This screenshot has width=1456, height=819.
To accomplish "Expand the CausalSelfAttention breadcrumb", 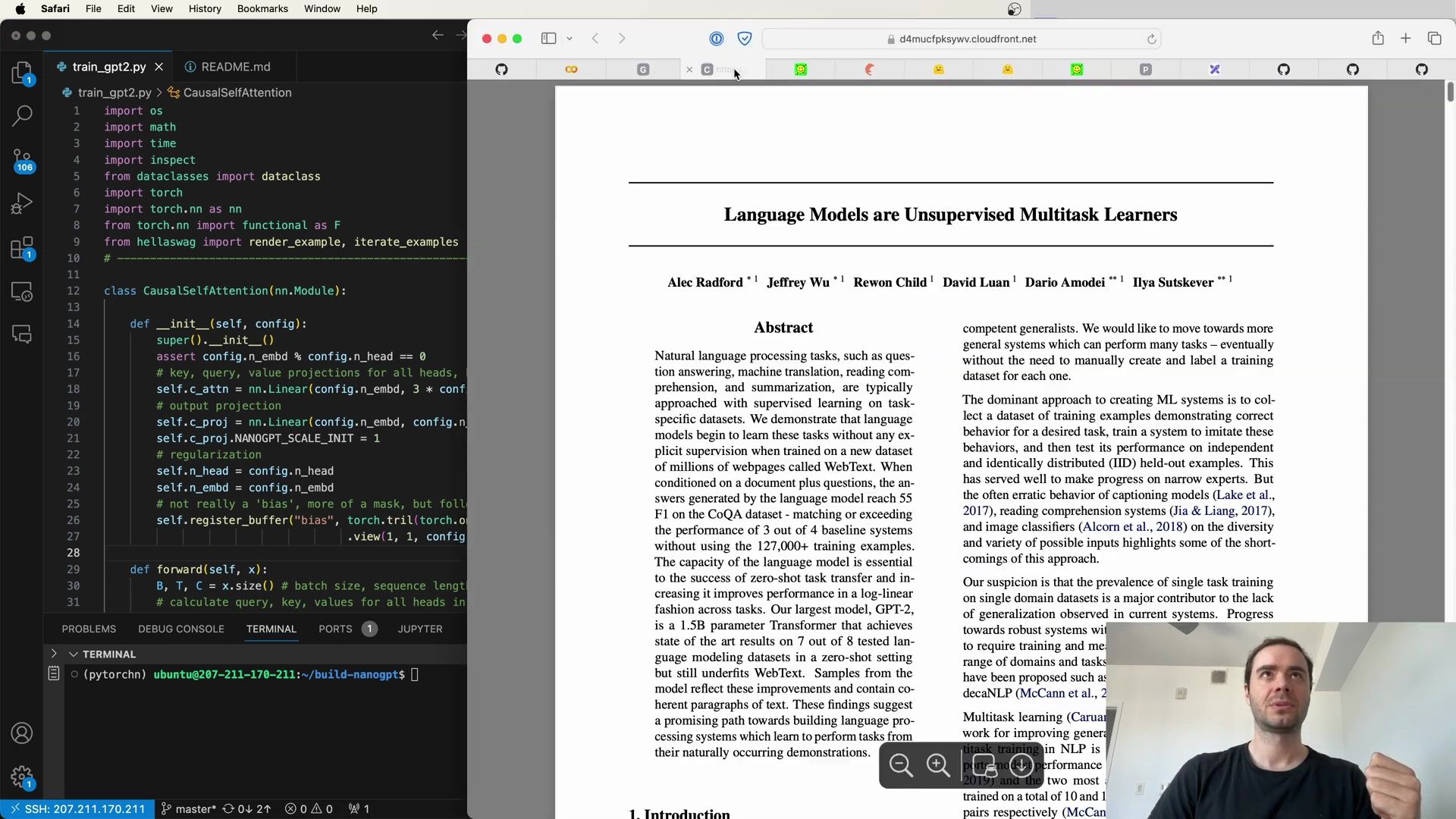I will pyautogui.click(x=237, y=92).
